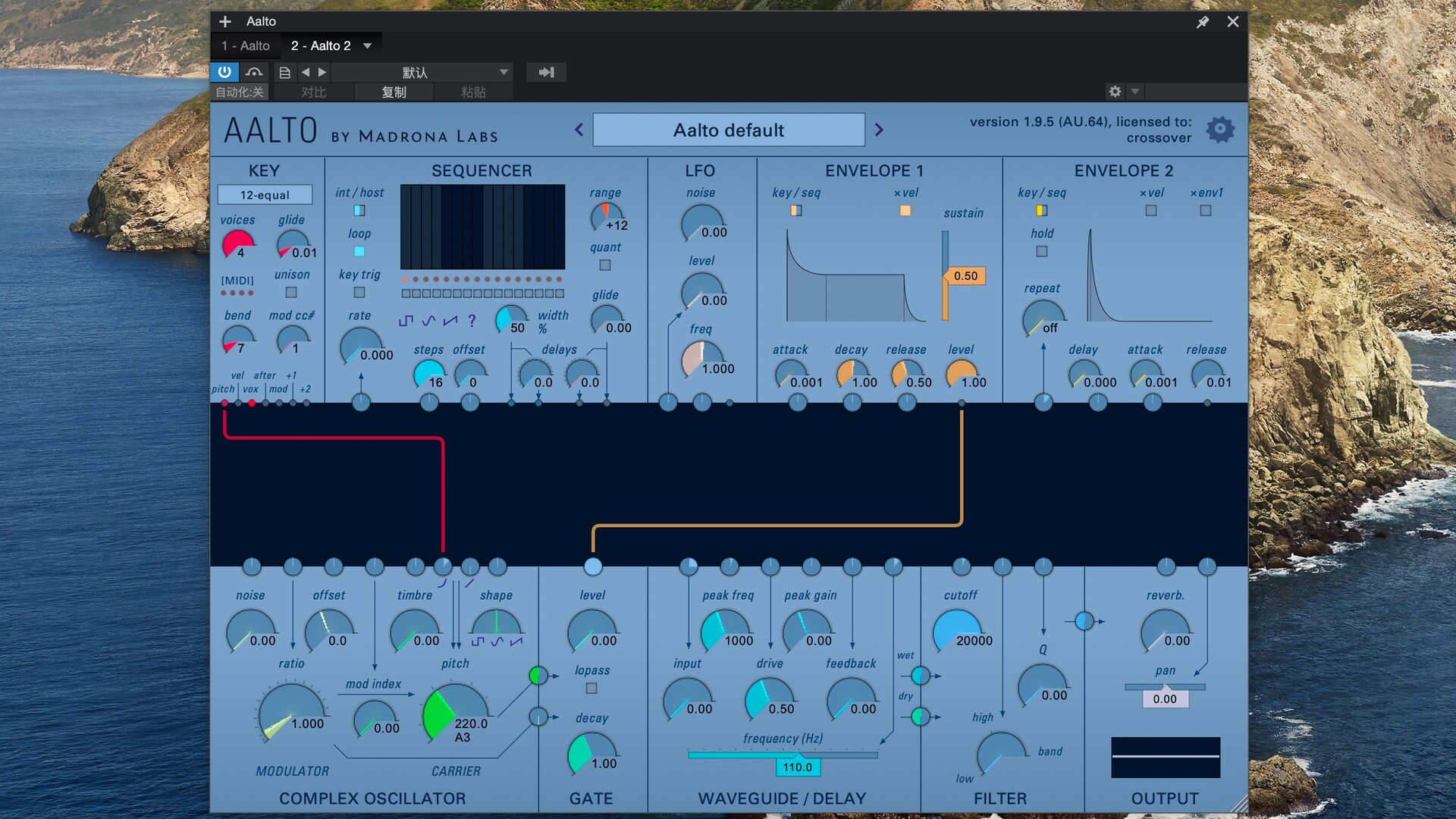Switch to the 2 - Aalto 2 tab
The width and height of the screenshot is (1456, 819).
click(321, 45)
